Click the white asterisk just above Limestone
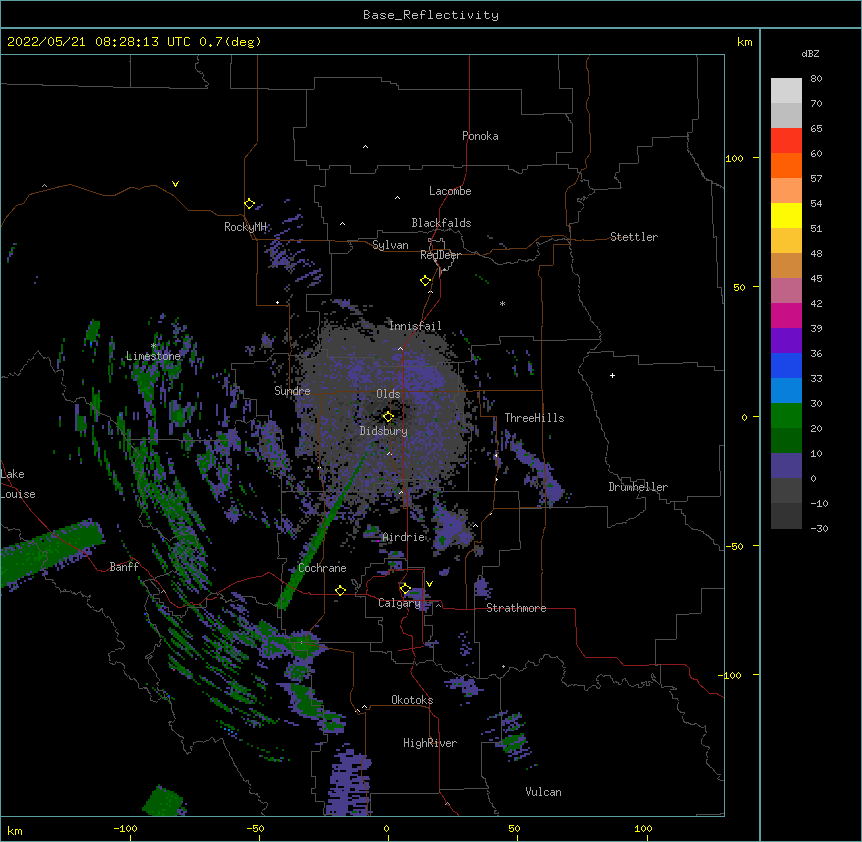The height and width of the screenshot is (842, 862). [153, 346]
